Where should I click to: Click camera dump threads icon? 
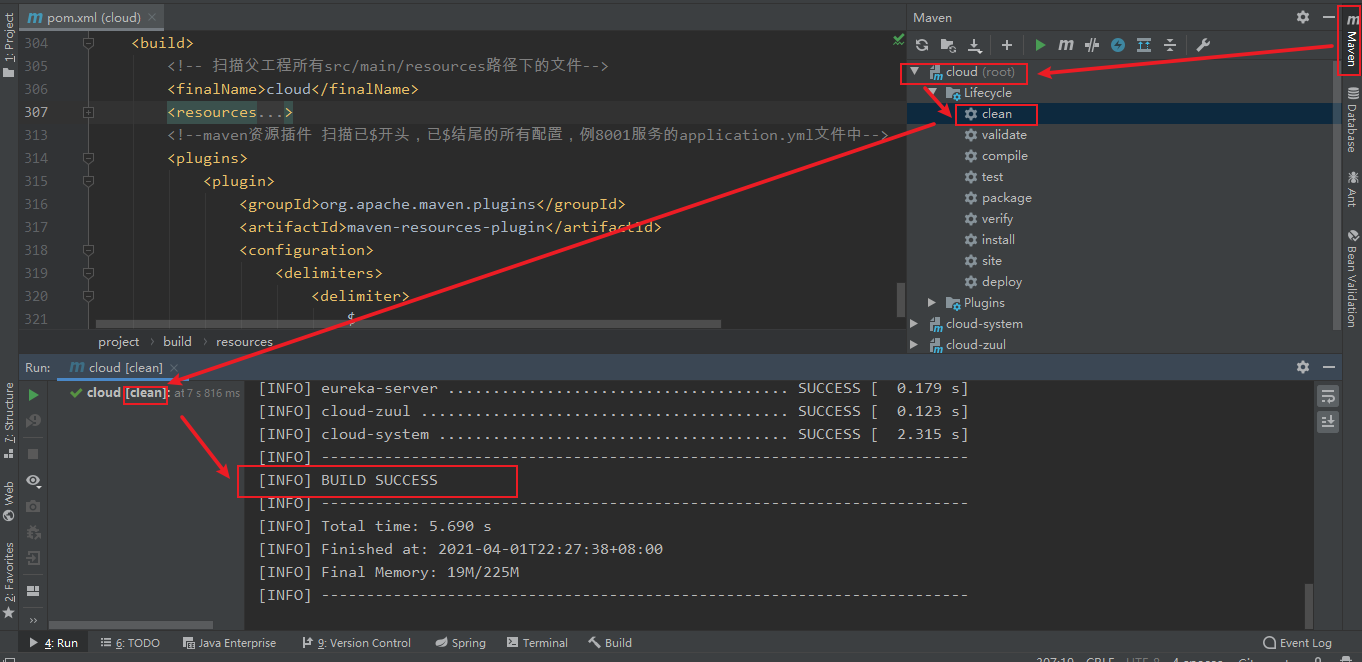(x=33, y=507)
